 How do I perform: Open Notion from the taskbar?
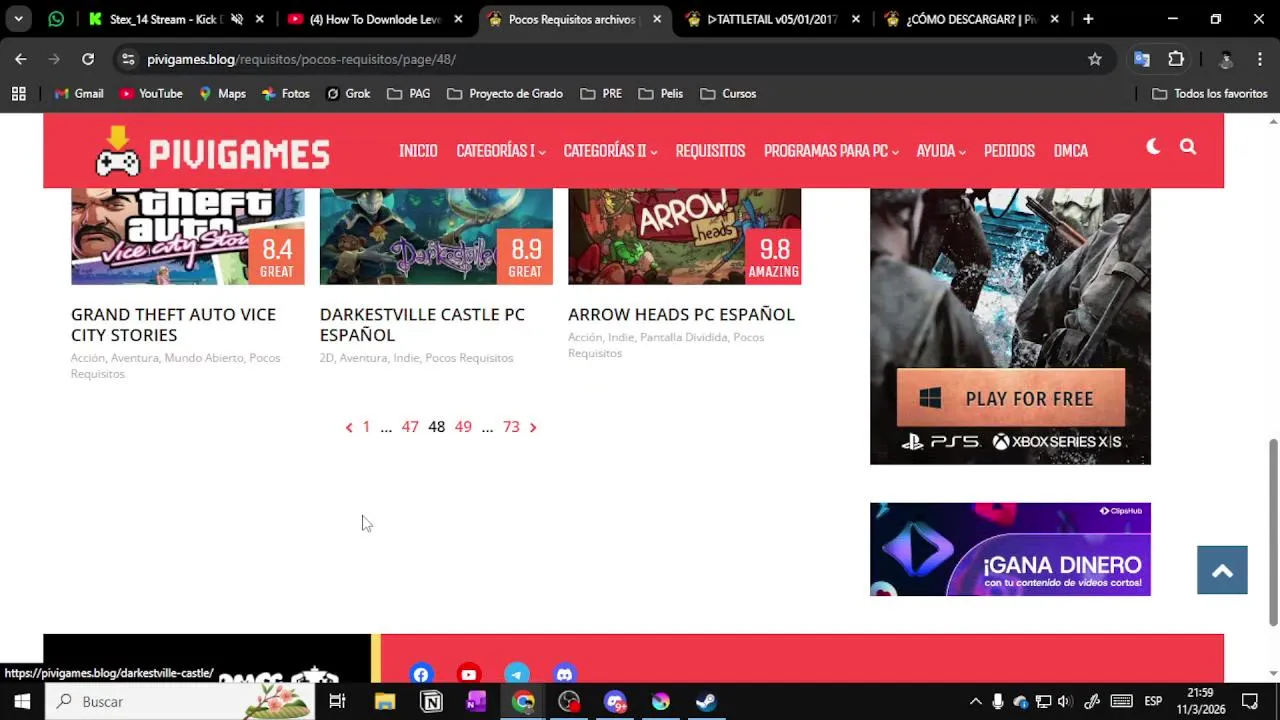431,701
